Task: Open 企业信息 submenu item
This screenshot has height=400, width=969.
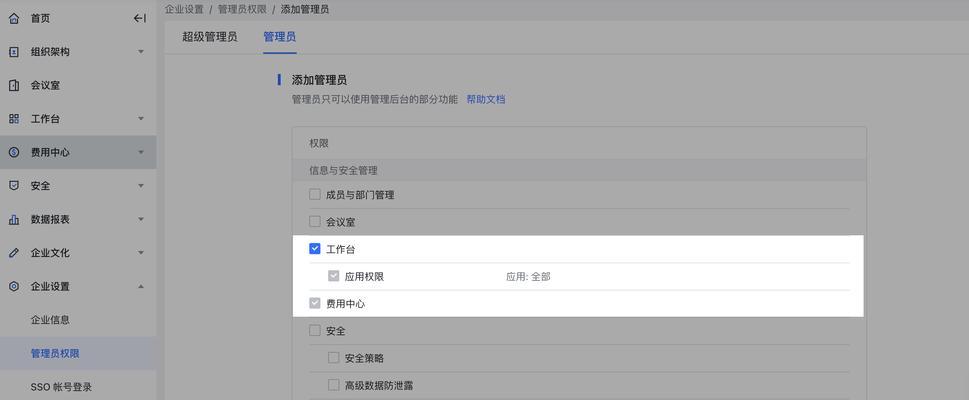Action: click(x=50, y=320)
